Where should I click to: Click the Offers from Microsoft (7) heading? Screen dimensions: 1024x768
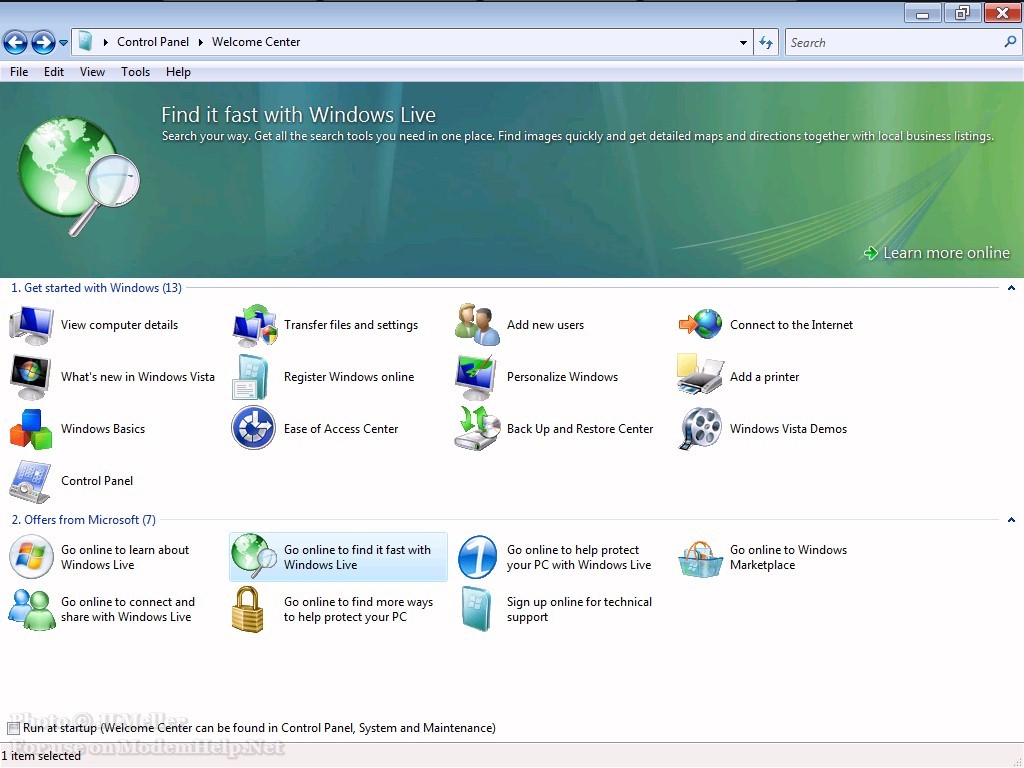84,520
